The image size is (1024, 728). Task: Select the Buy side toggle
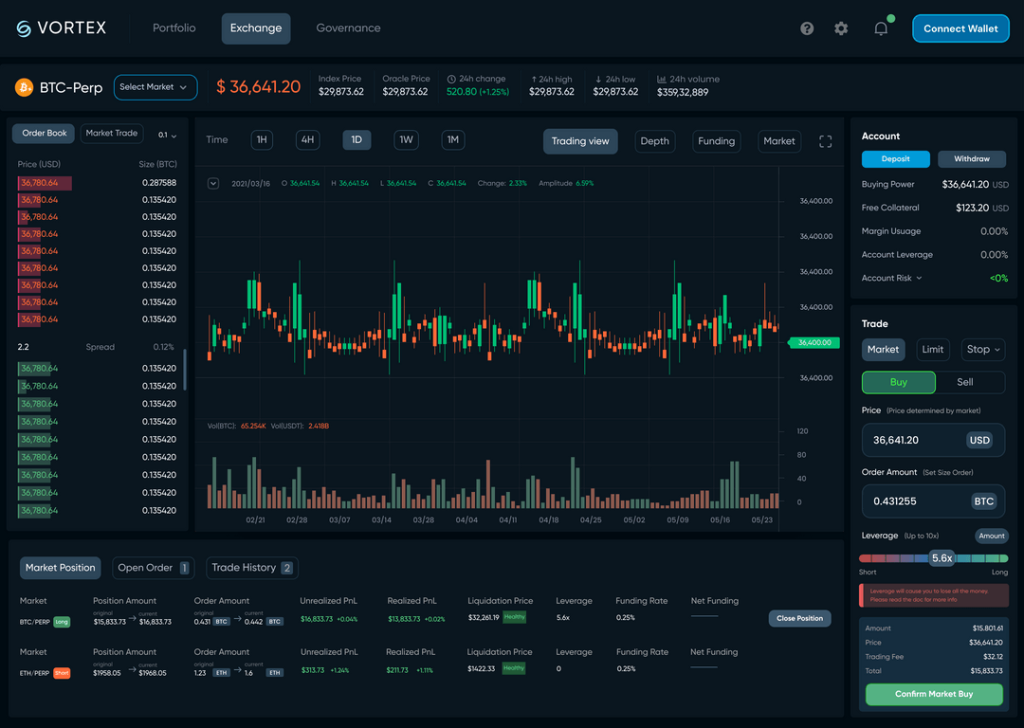899,383
